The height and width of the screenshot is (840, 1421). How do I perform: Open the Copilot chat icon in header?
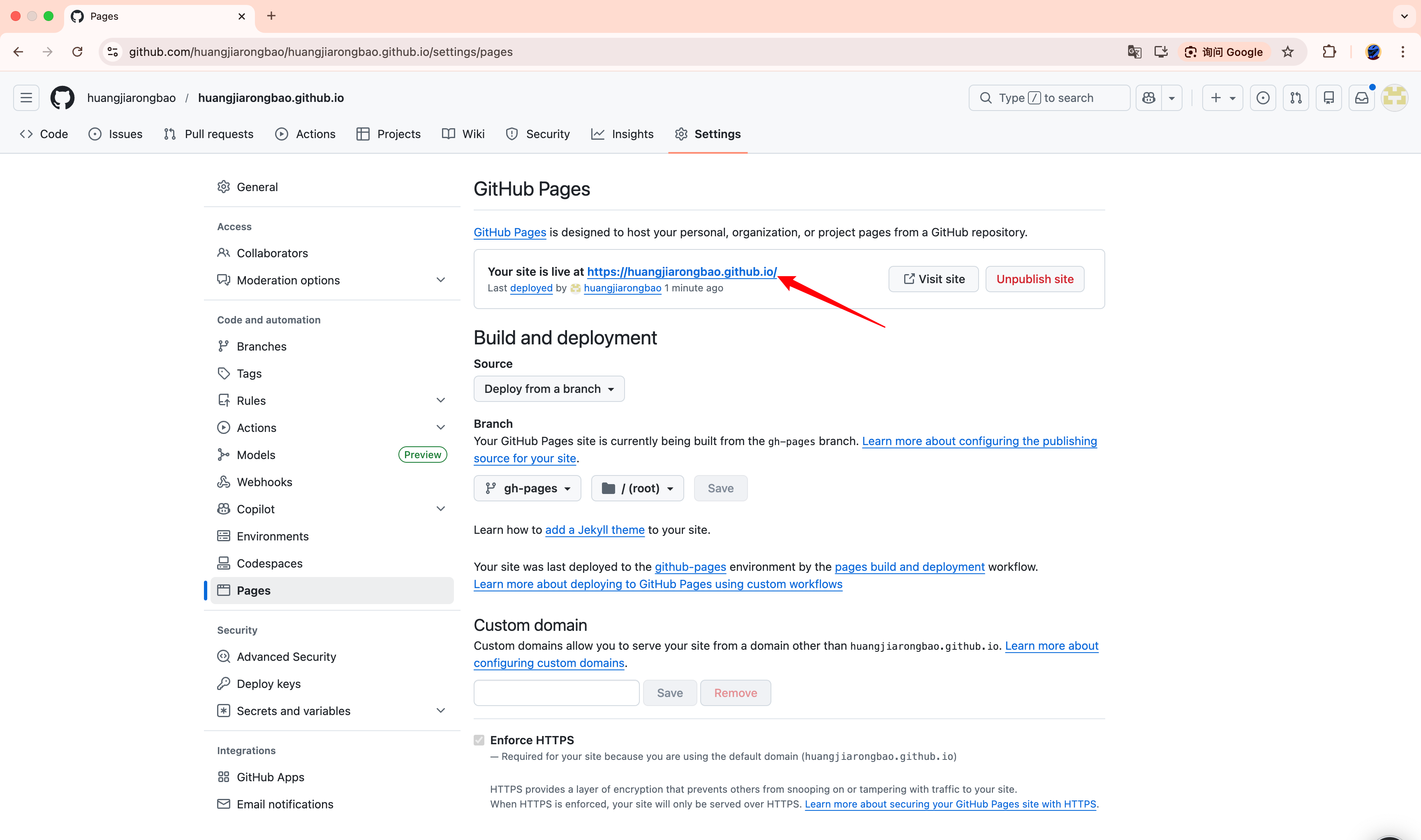(1148, 98)
